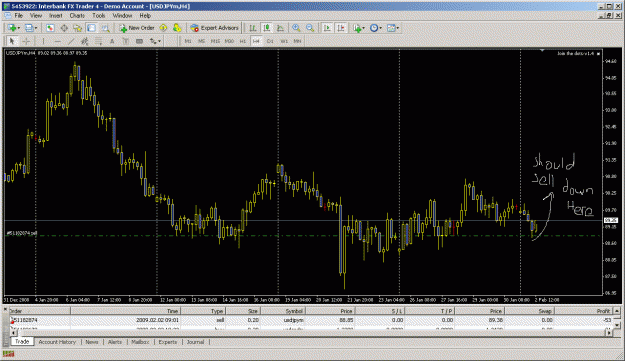
Task: Switch to M1 timeframe
Action: (x=188, y=41)
